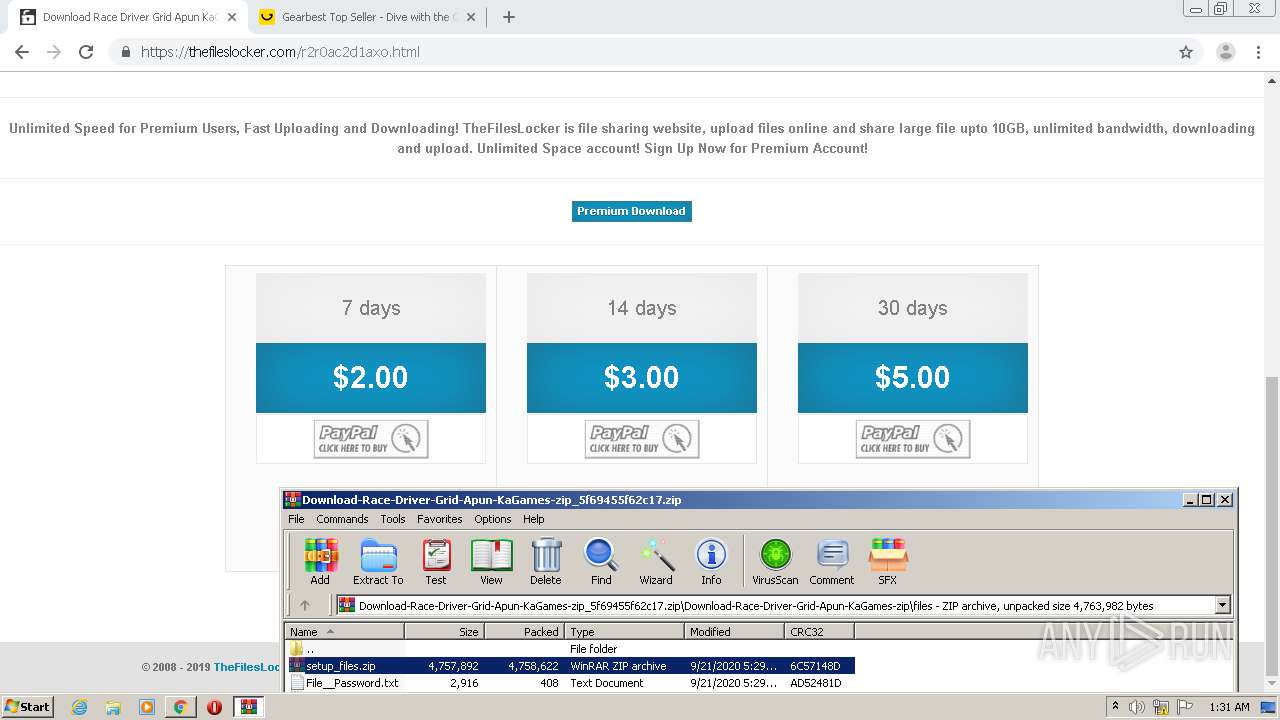This screenshot has height=720, width=1280.
Task: Open the Windows Start menu
Action: click(x=27, y=707)
